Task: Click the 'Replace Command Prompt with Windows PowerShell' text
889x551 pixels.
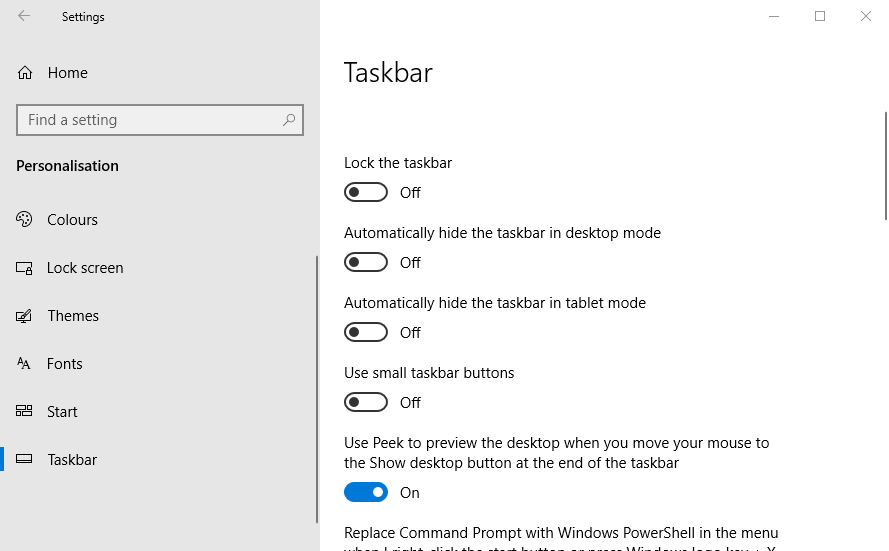Action: (561, 533)
